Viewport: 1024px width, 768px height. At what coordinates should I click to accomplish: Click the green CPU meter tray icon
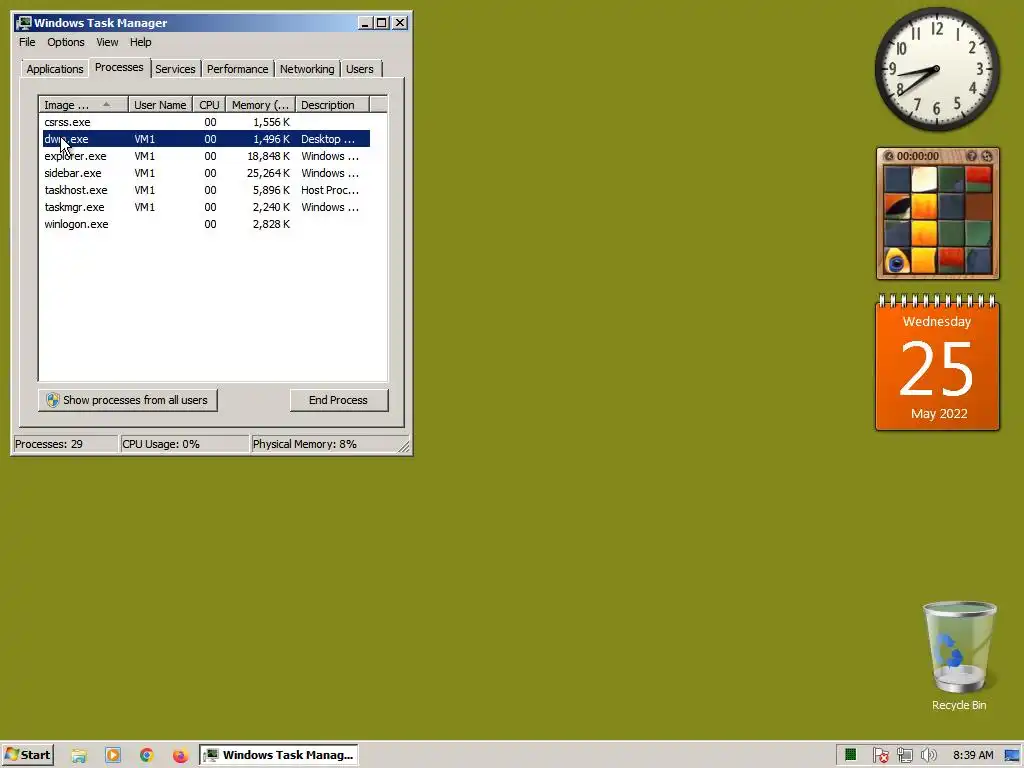(x=850, y=755)
